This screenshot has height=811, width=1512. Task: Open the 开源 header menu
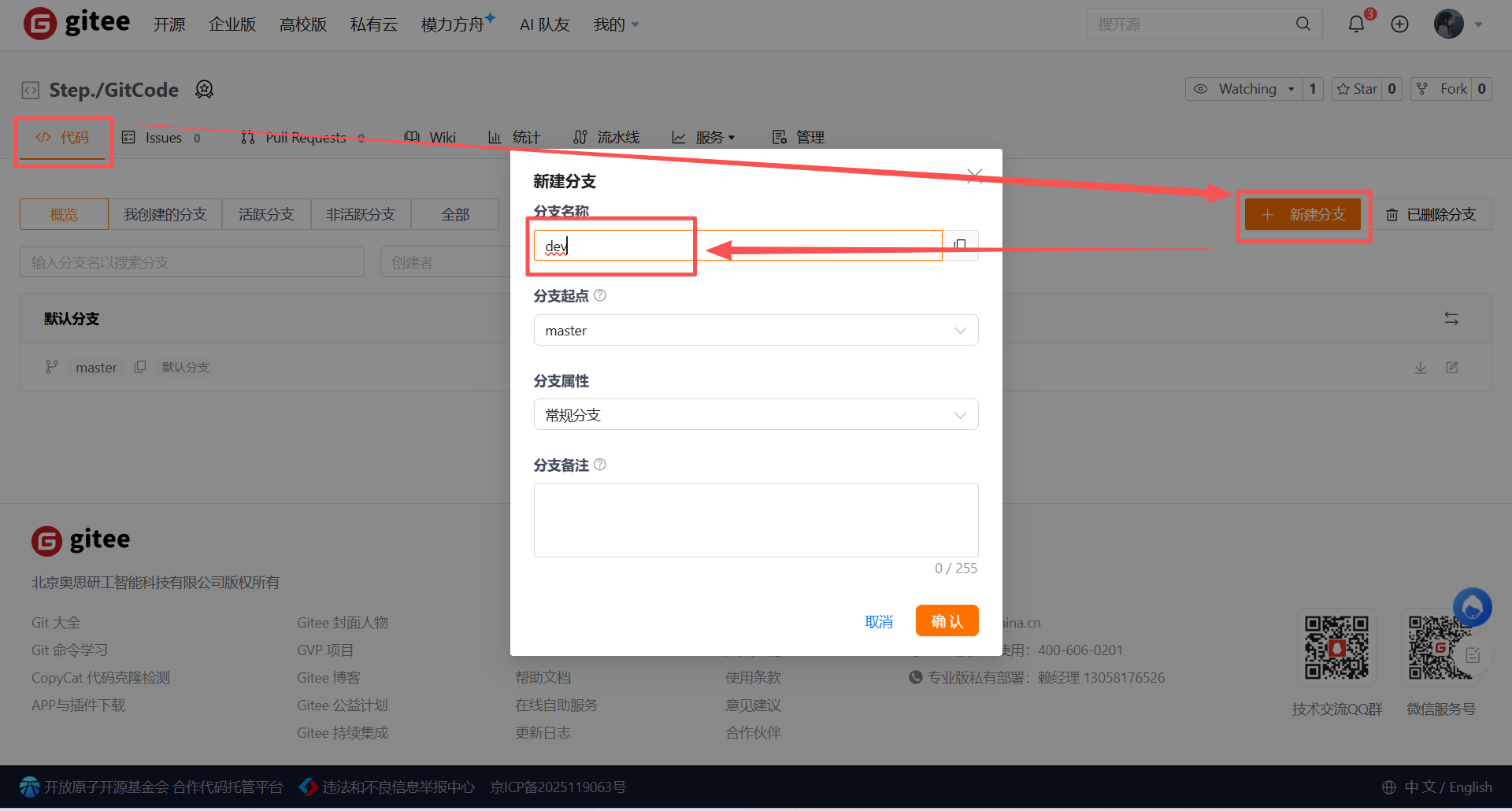coord(169,25)
